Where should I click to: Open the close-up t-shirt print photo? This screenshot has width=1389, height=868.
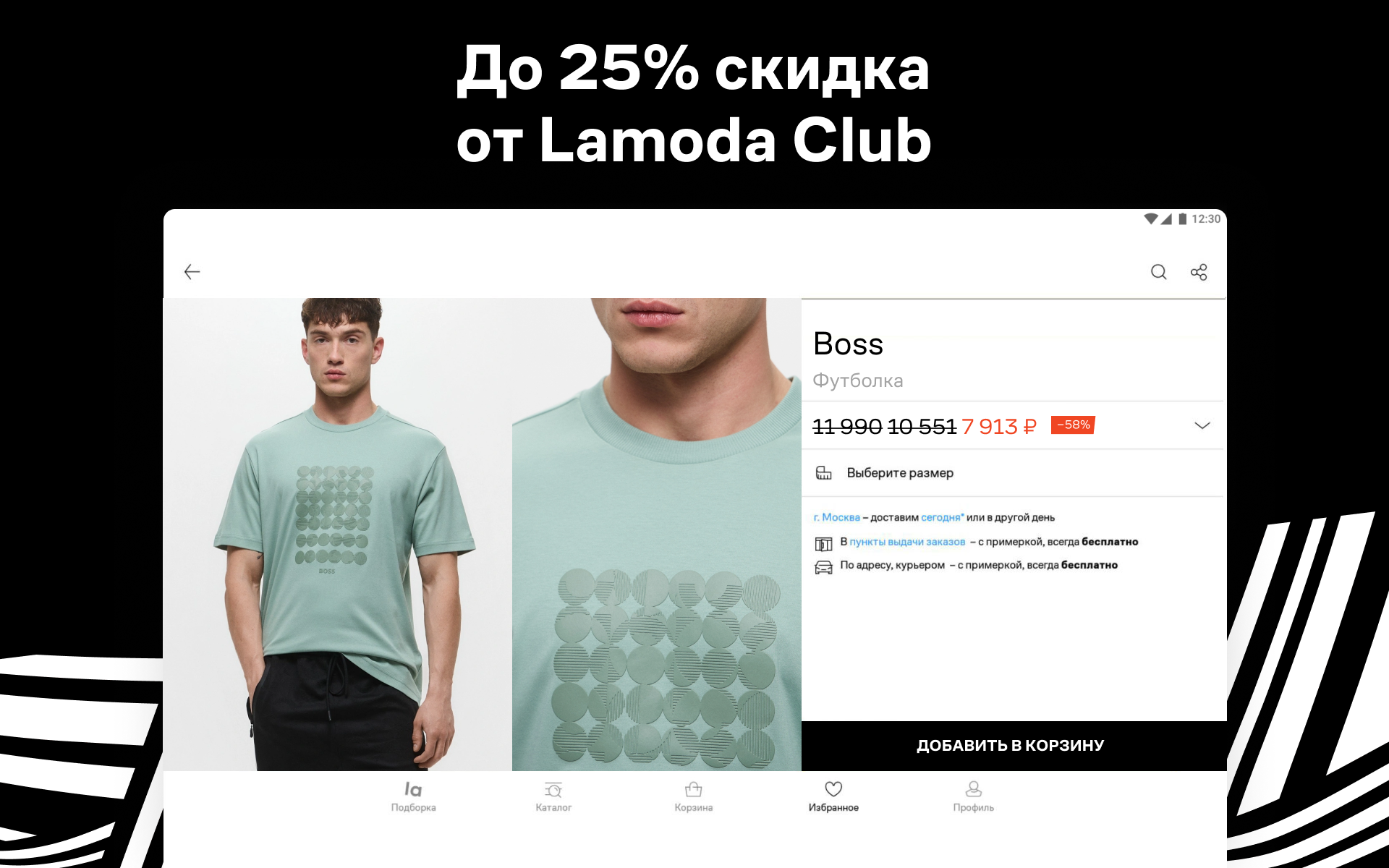657,535
